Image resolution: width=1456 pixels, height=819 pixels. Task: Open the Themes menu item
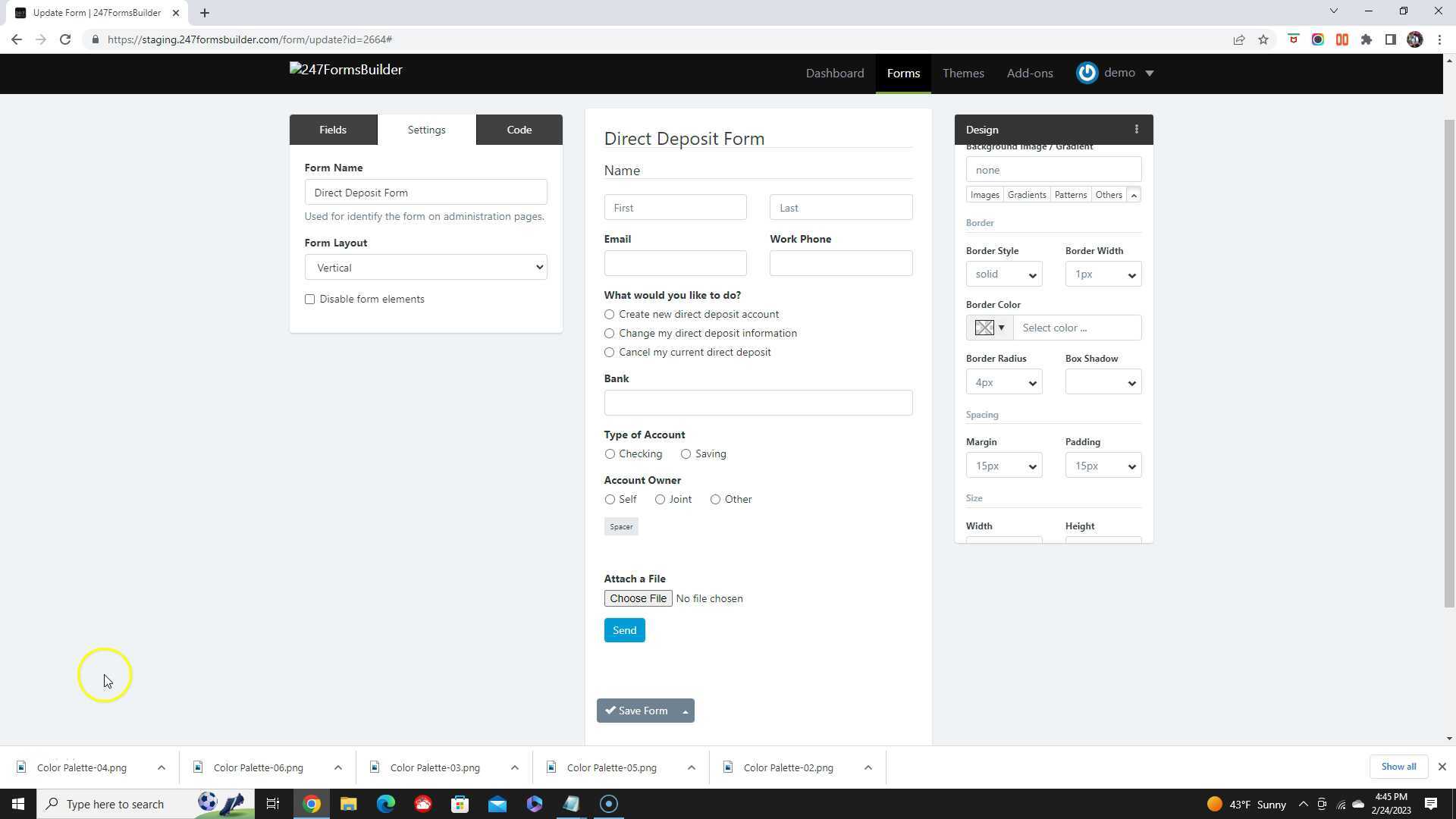pos(963,73)
